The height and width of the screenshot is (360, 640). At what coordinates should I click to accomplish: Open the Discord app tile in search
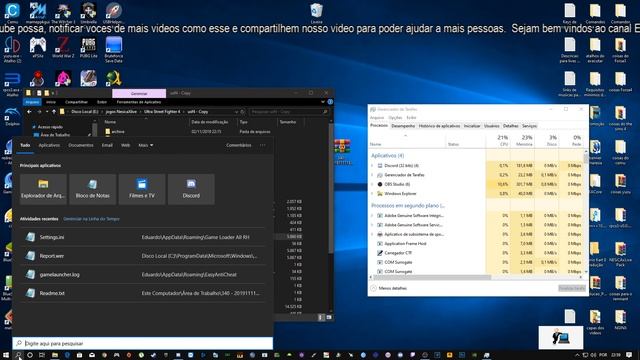coord(191,189)
